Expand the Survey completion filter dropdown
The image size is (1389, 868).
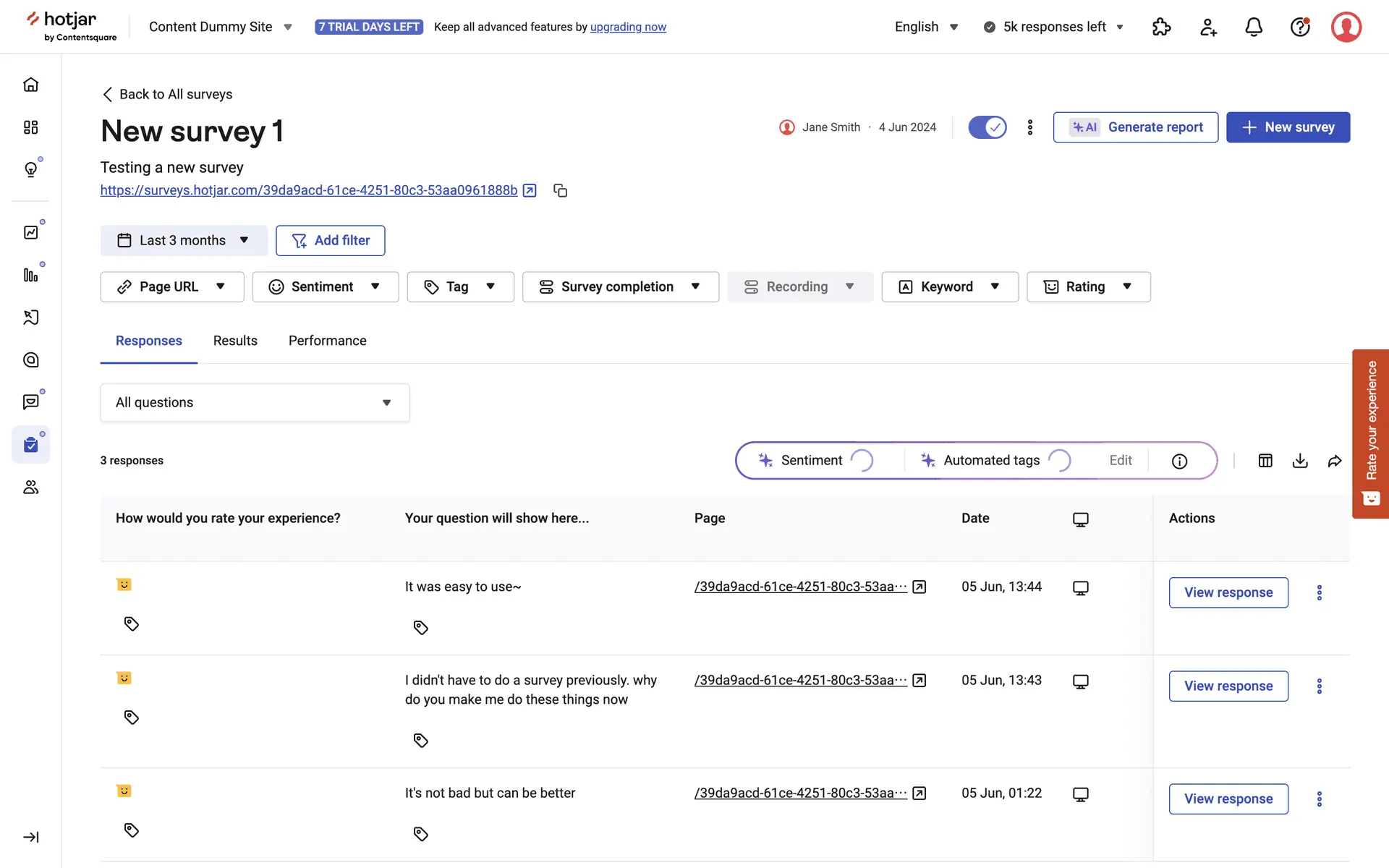coord(620,286)
